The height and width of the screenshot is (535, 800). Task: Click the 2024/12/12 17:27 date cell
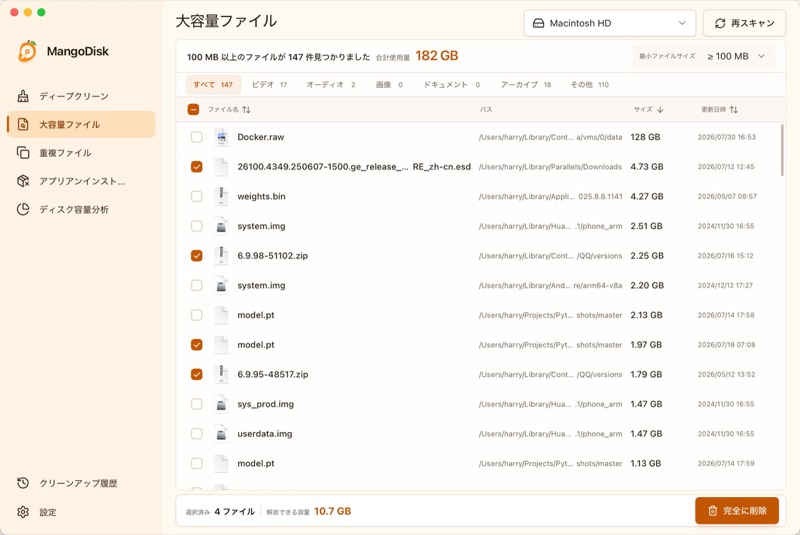click(726, 285)
